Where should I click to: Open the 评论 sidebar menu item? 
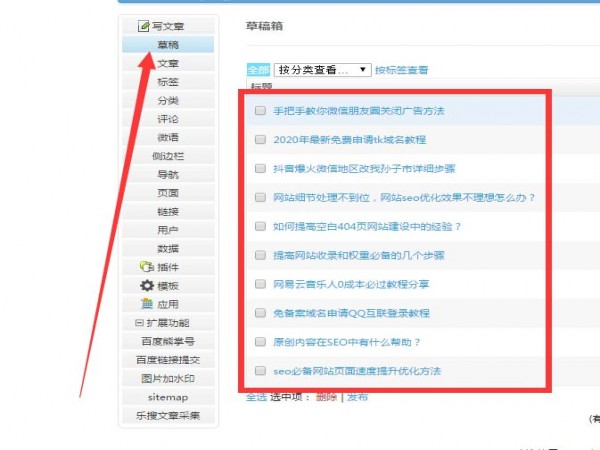(x=168, y=119)
